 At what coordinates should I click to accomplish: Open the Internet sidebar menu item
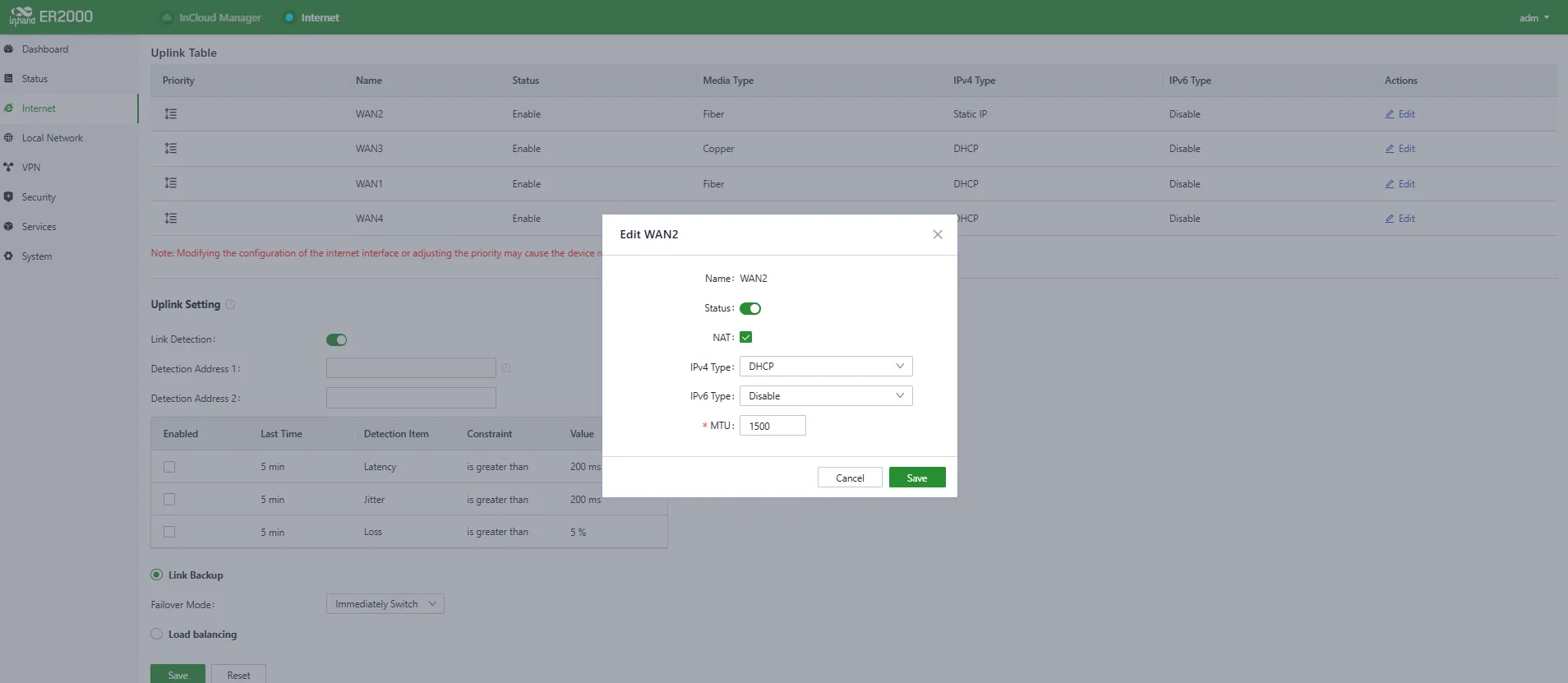click(69, 108)
